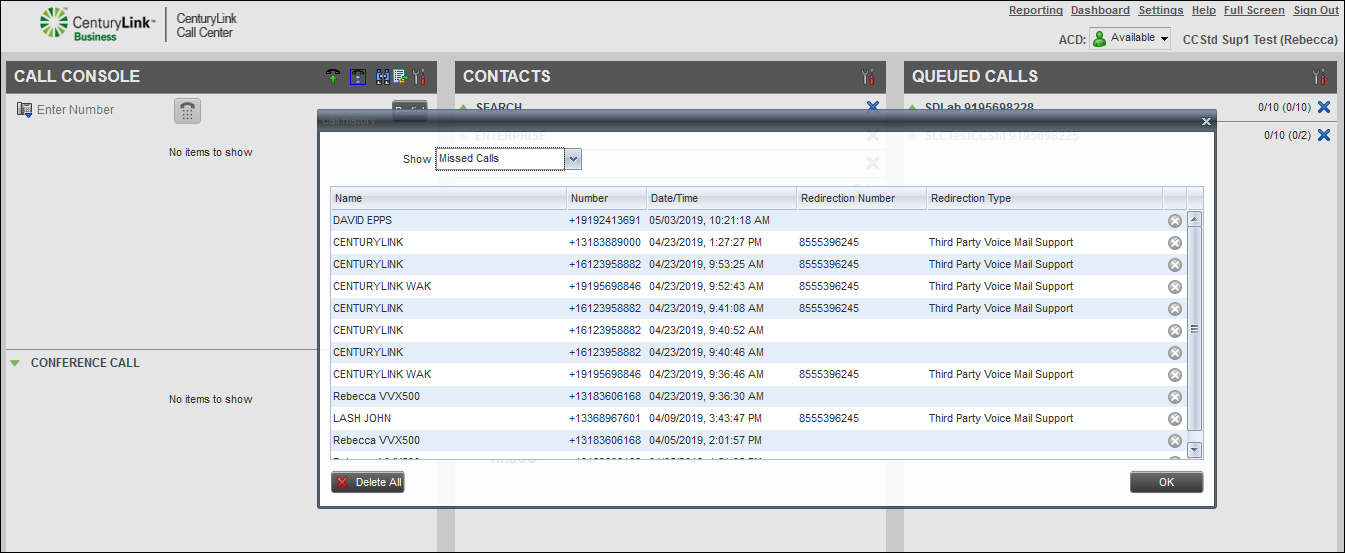Image resolution: width=1345 pixels, height=553 pixels.
Task: Open the Dashboard link
Action: [1100, 10]
